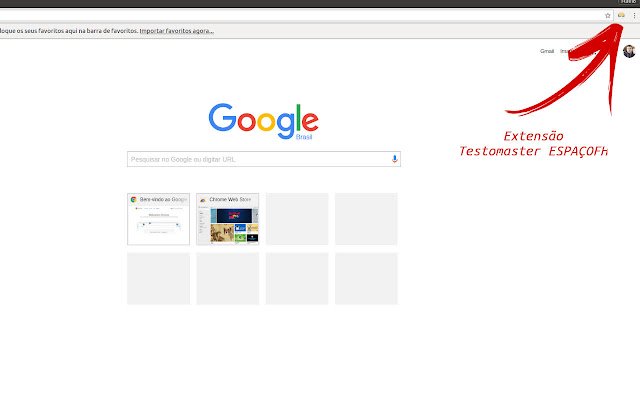Open the Google account avatar
Screen dimensions: 640x400
pos(629,51)
